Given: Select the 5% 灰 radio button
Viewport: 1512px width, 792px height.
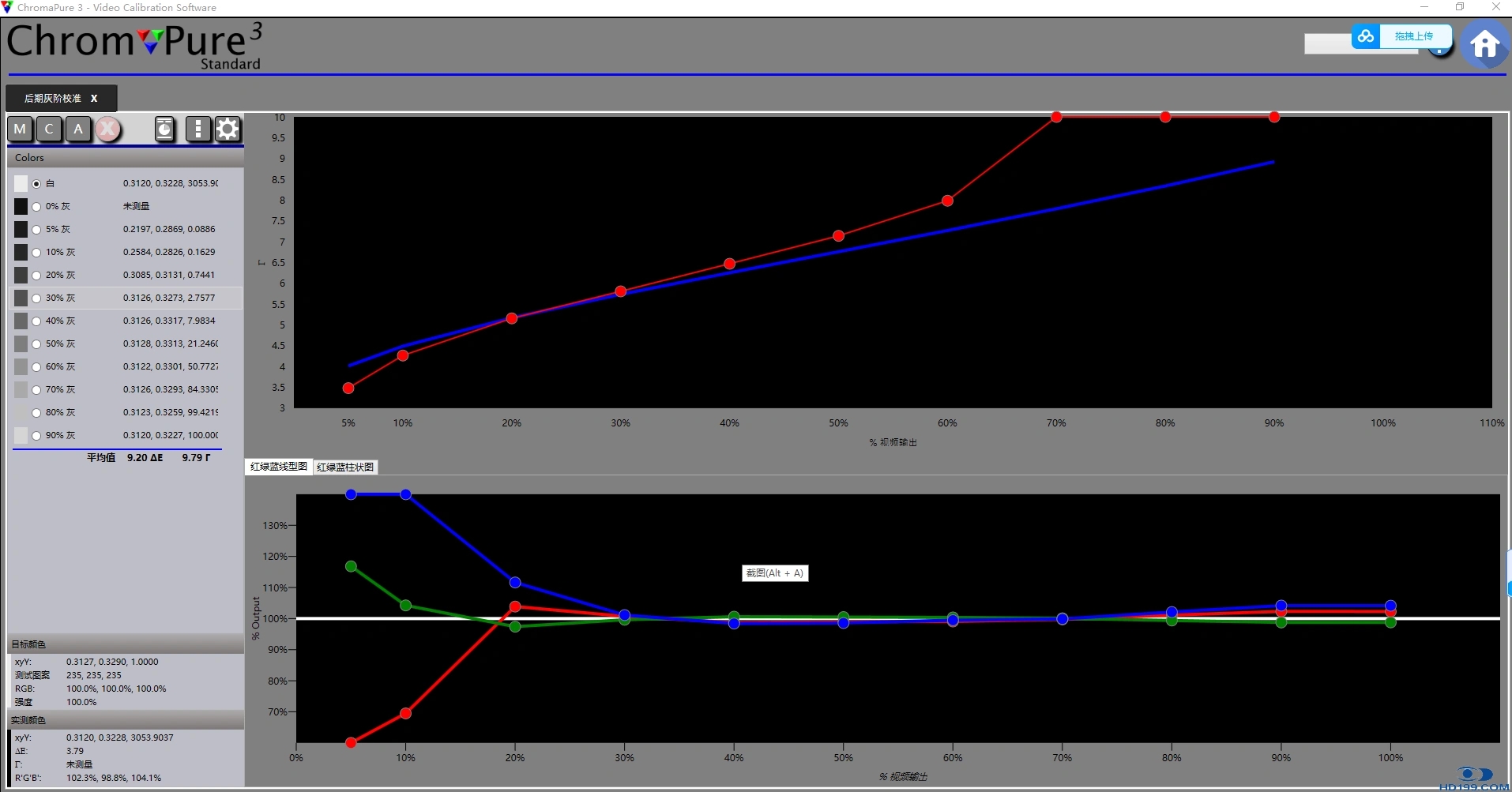Looking at the screenshot, I should coord(36,230).
